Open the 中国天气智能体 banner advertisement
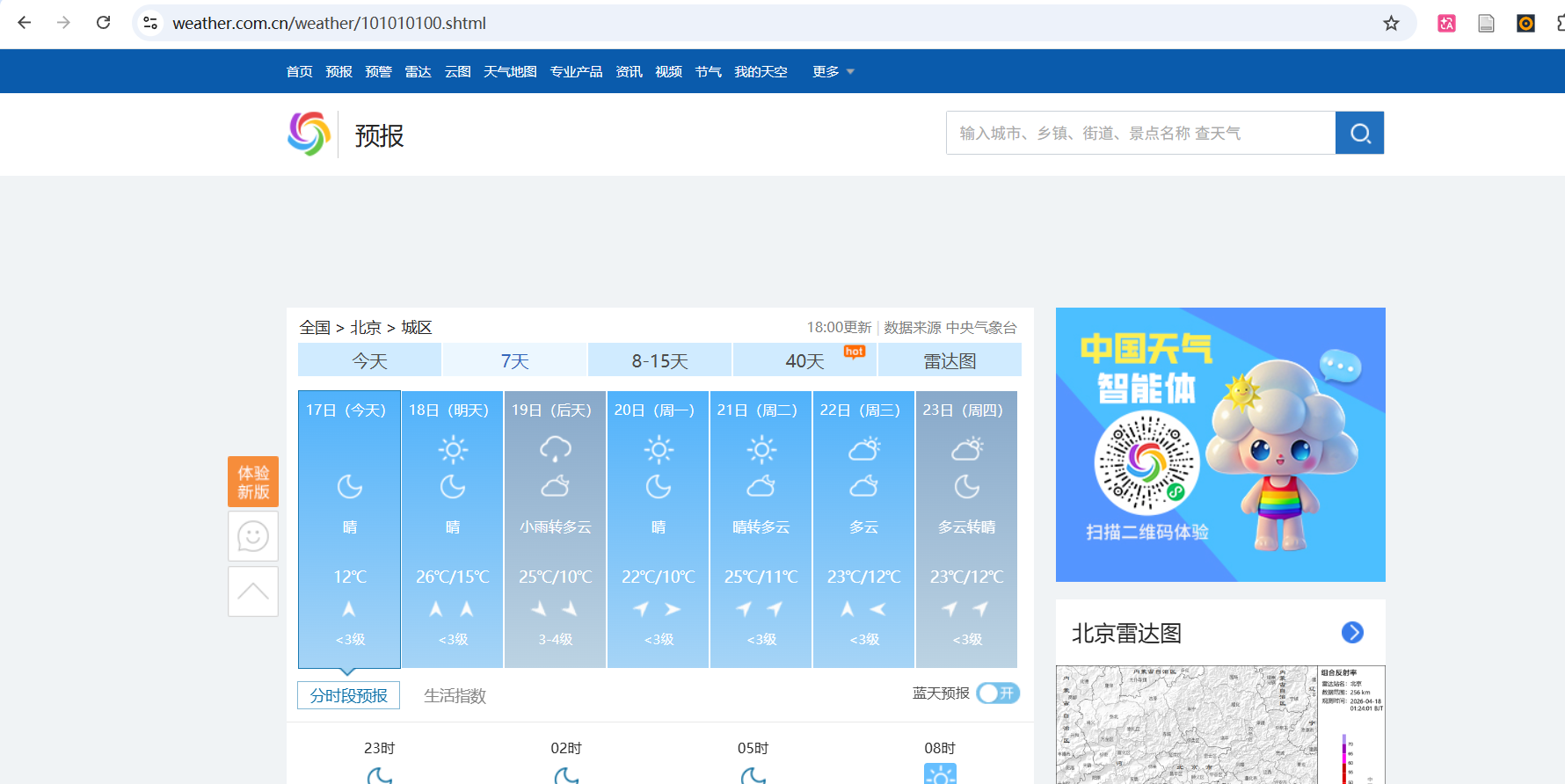This screenshot has height=784, width=1565. (1220, 444)
